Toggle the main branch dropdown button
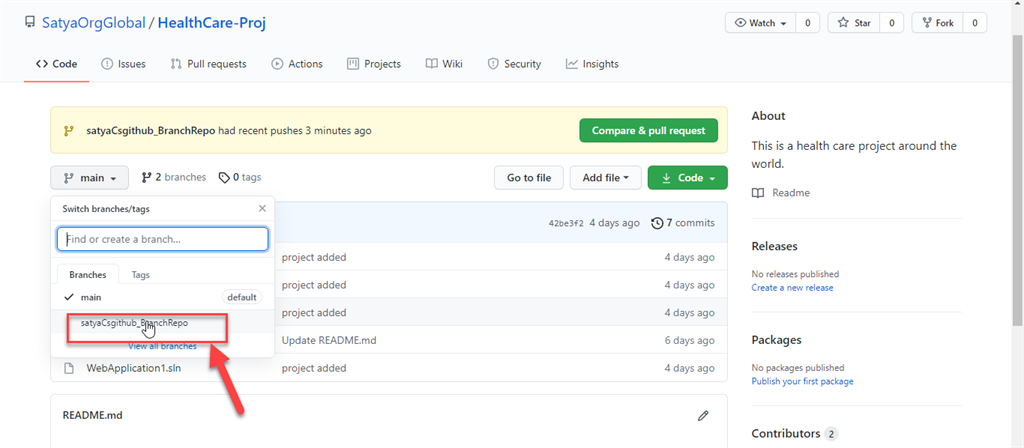Image resolution: width=1024 pixels, height=448 pixels. pyautogui.click(x=89, y=178)
